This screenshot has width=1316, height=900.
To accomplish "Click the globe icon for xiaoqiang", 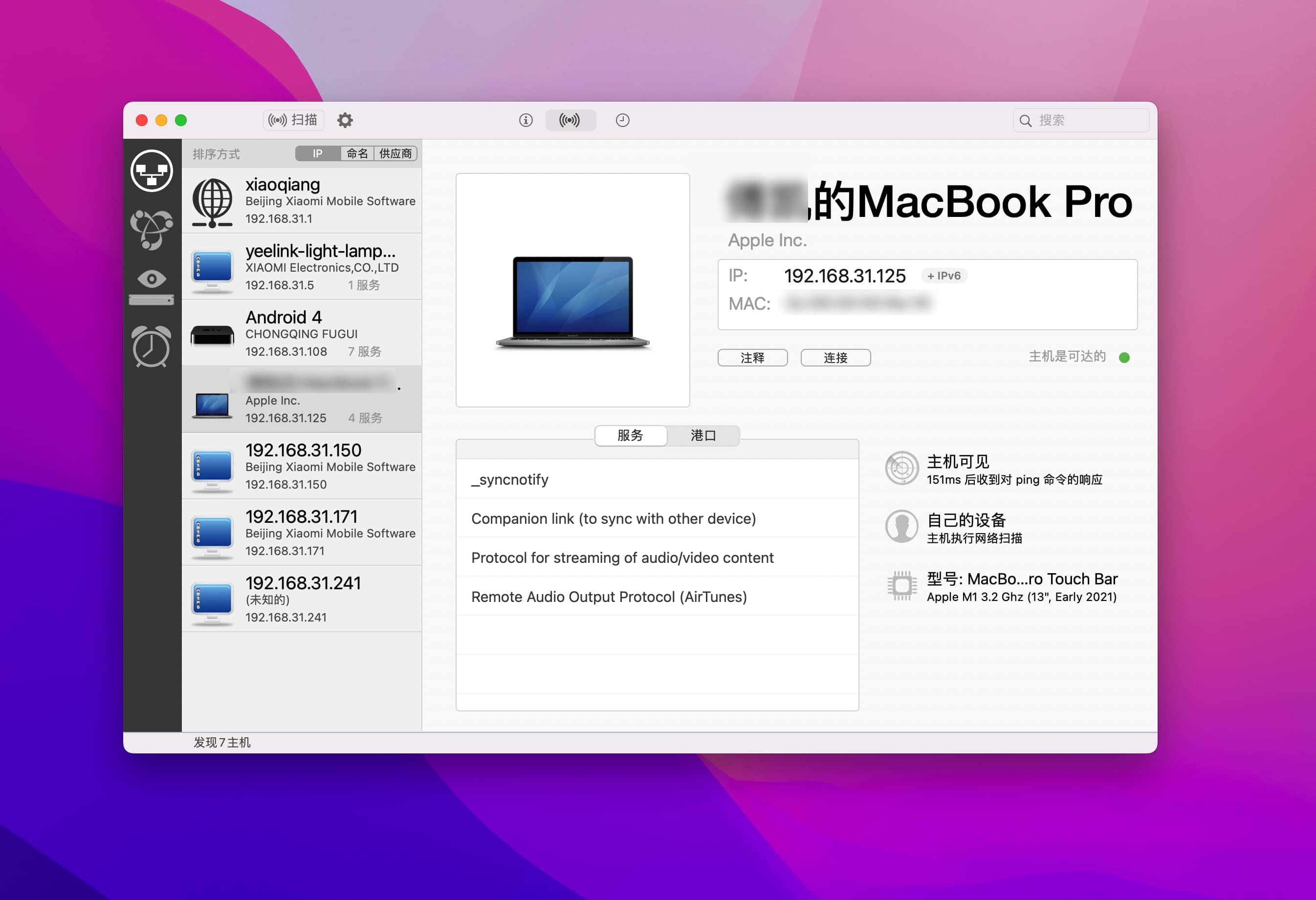I will point(212,203).
